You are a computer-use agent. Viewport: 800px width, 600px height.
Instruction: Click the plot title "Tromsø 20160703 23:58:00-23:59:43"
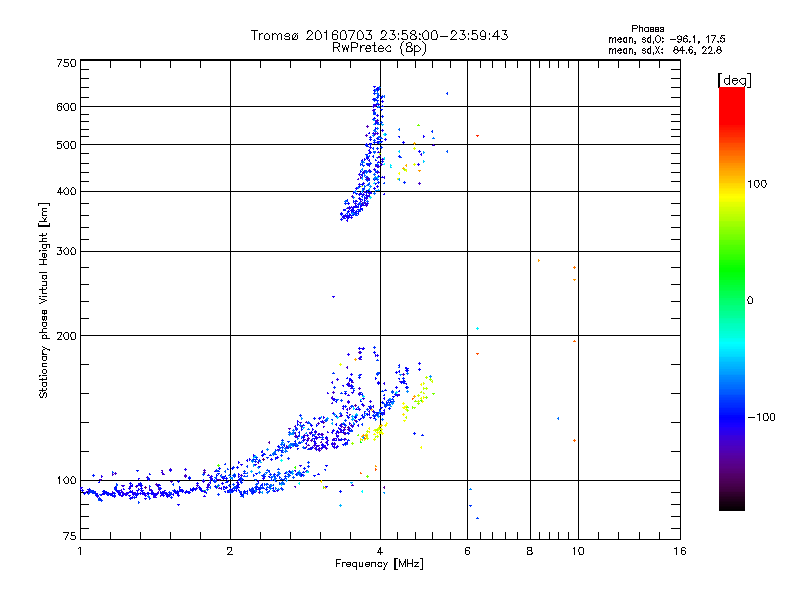point(379,35)
